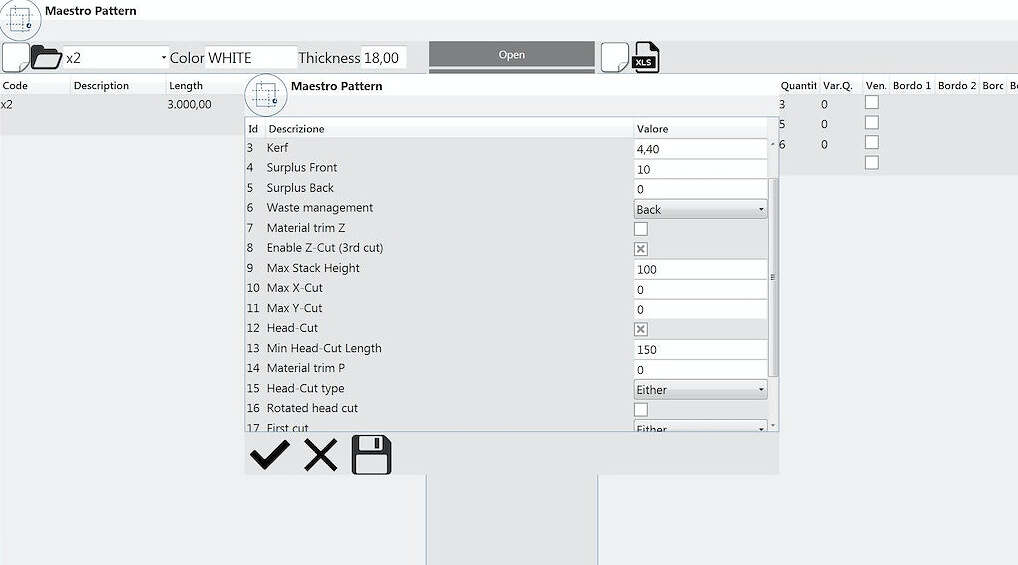Open the folder icon in toolbar
1018x565 pixels.
tap(46, 58)
